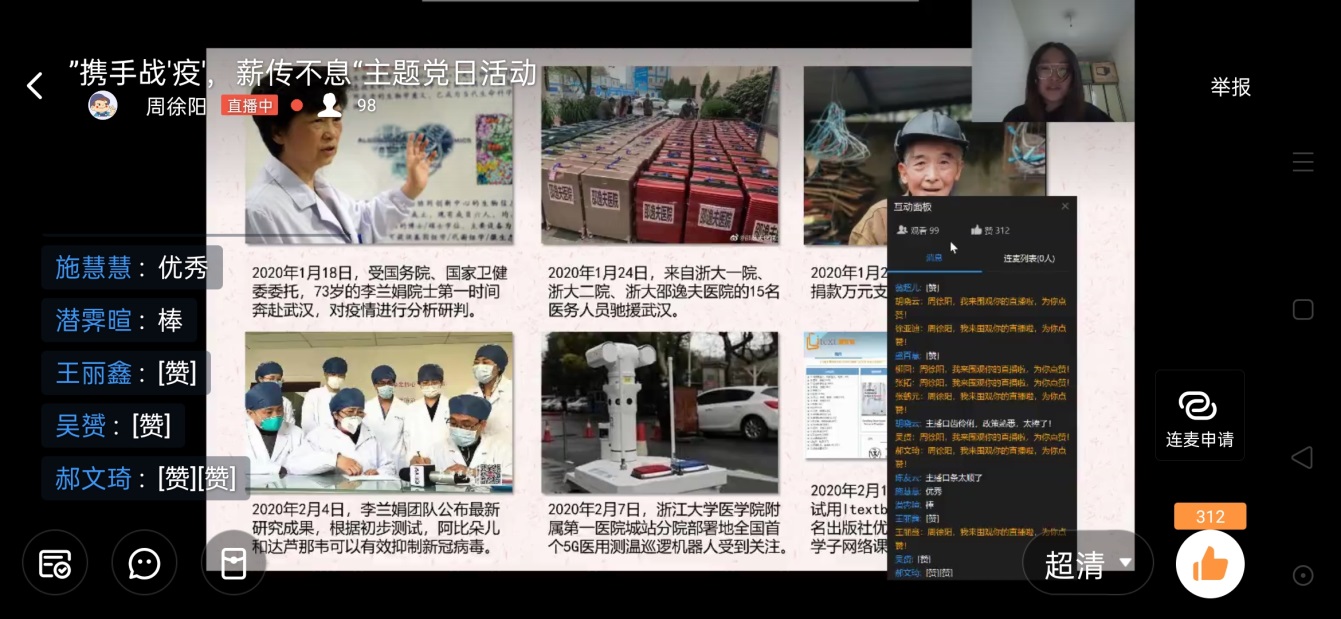1341x619 pixels.
Task: Click host name 周徐阳
Action: point(176,106)
